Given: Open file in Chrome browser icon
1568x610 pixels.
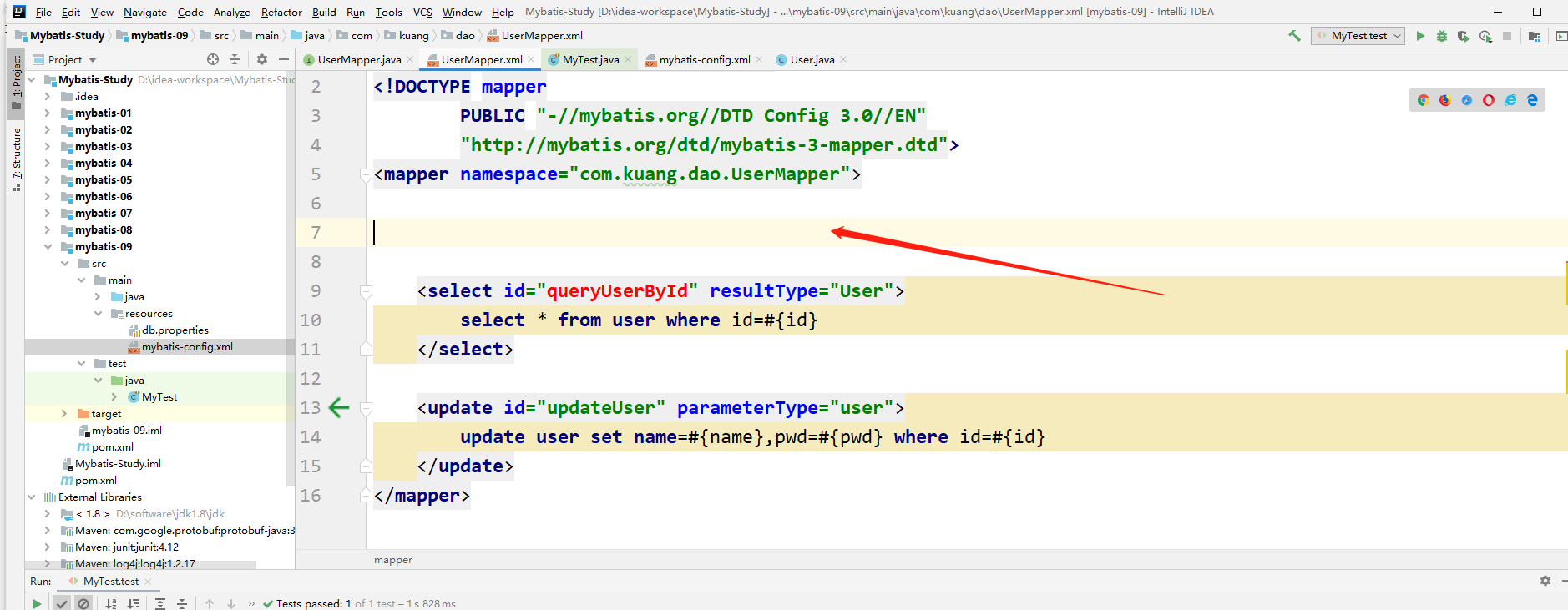Looking at the screenshot, I should [1423, 100].
